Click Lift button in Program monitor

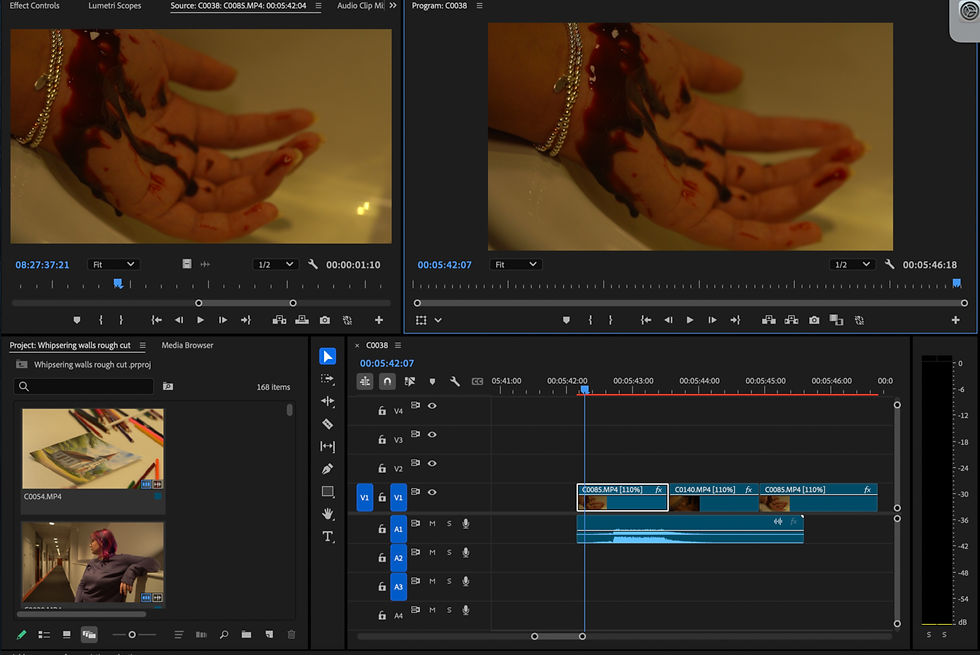769,320
